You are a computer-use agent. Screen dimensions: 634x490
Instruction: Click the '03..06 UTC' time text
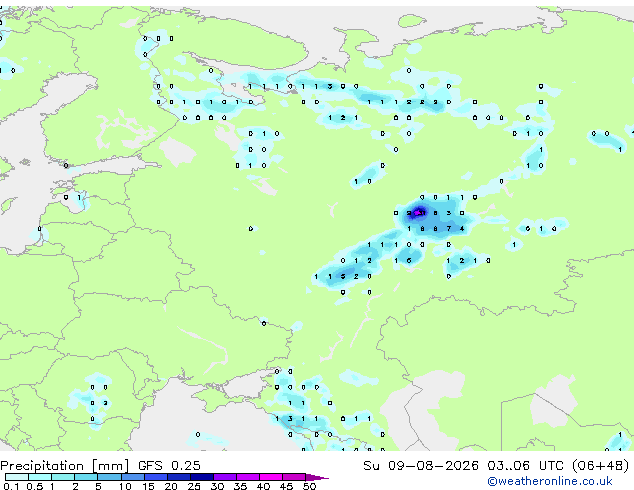tap(525, 465)
